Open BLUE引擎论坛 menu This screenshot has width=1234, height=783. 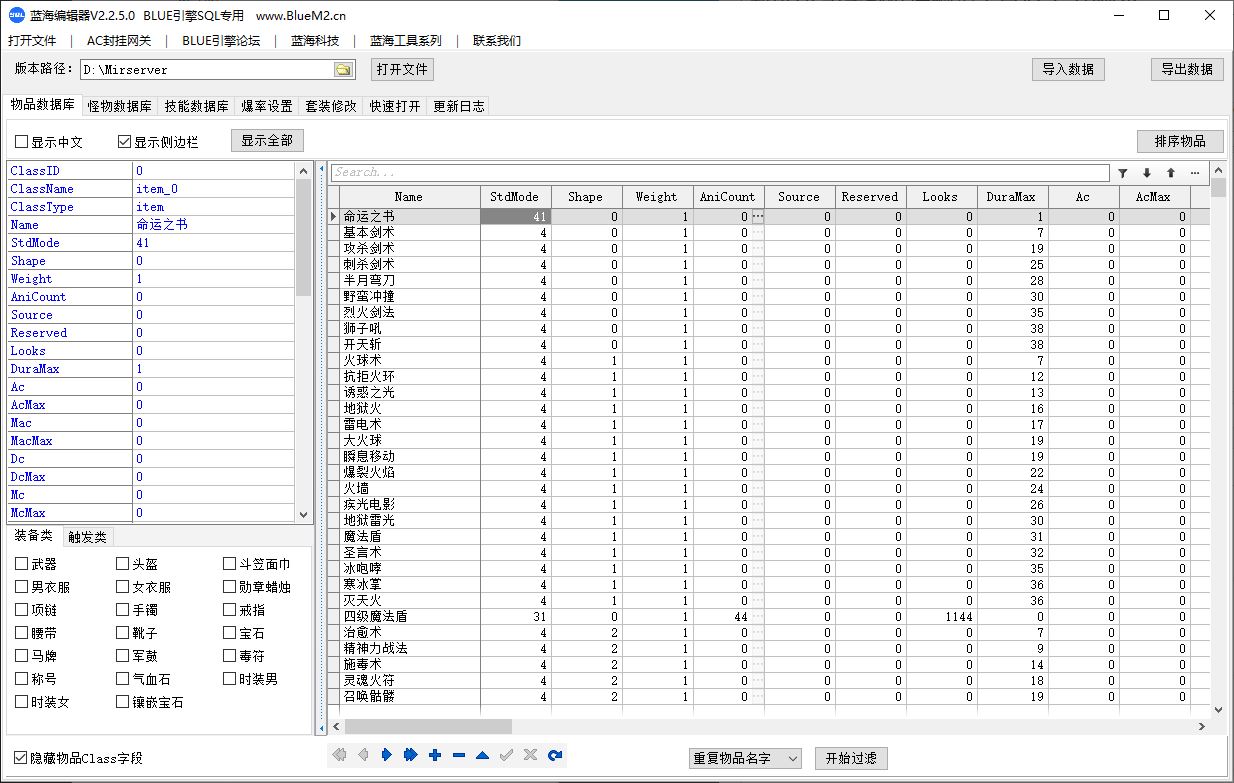(221, 41)
